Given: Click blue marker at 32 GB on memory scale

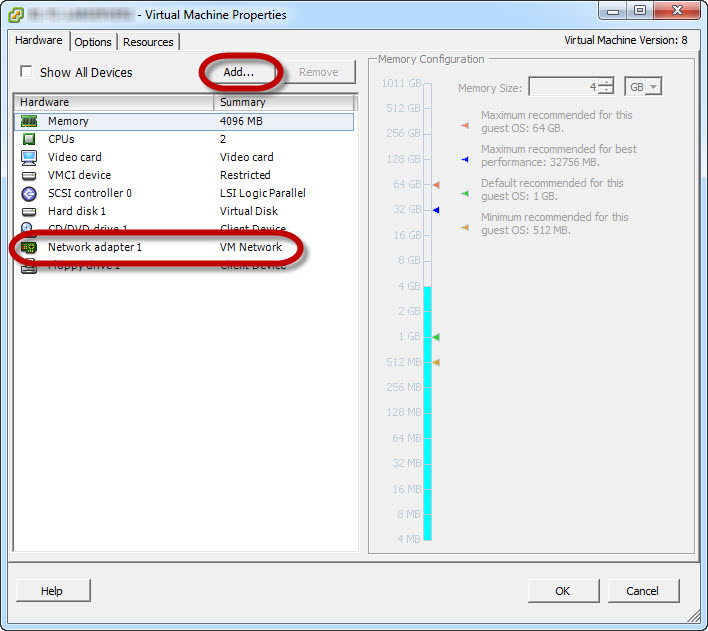Looking at the screenshot, I should click(x=436, y=210).
